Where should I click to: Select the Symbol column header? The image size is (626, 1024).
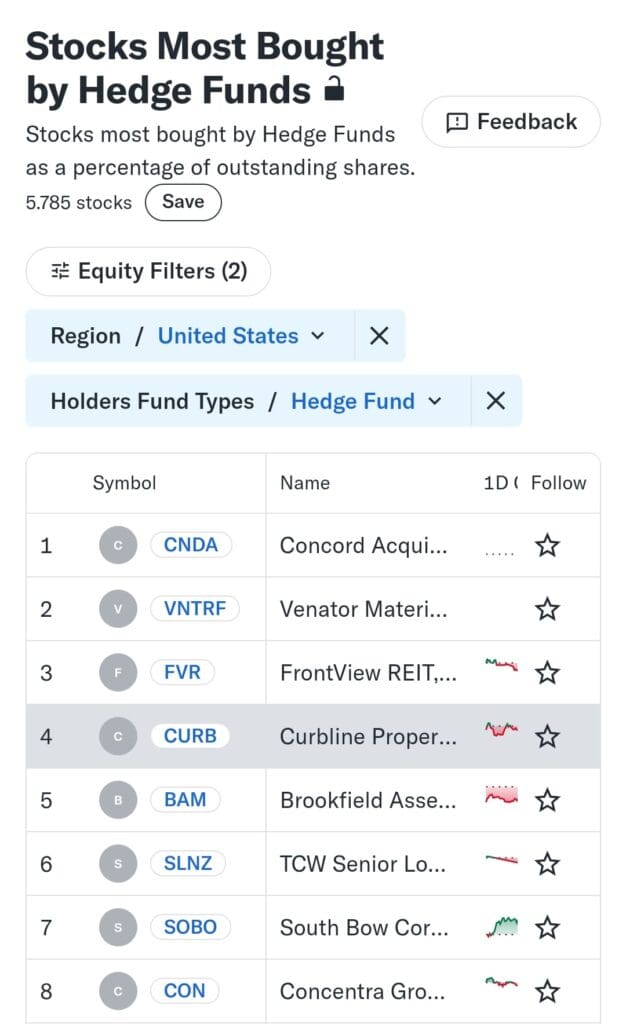(x=124, y=483)
